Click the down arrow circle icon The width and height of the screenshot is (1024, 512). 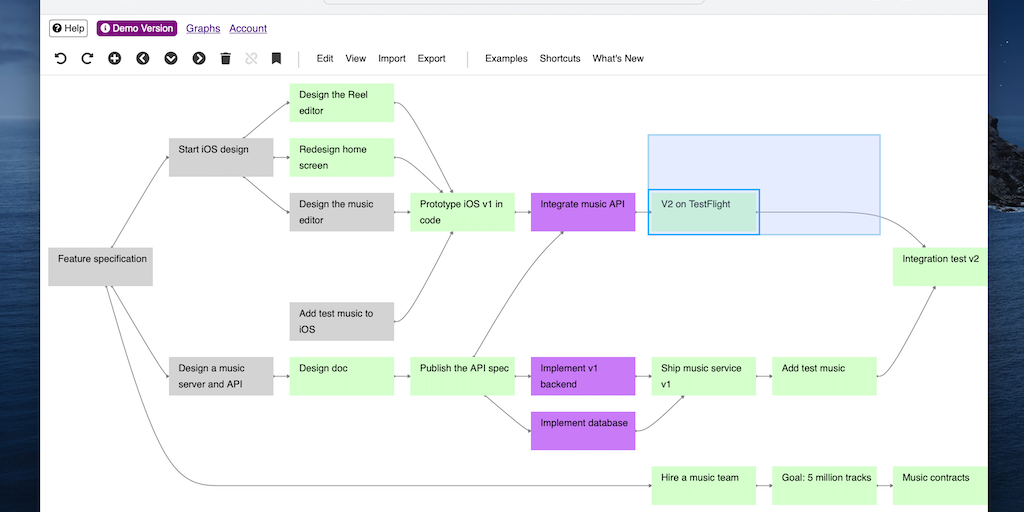[171, 59]
